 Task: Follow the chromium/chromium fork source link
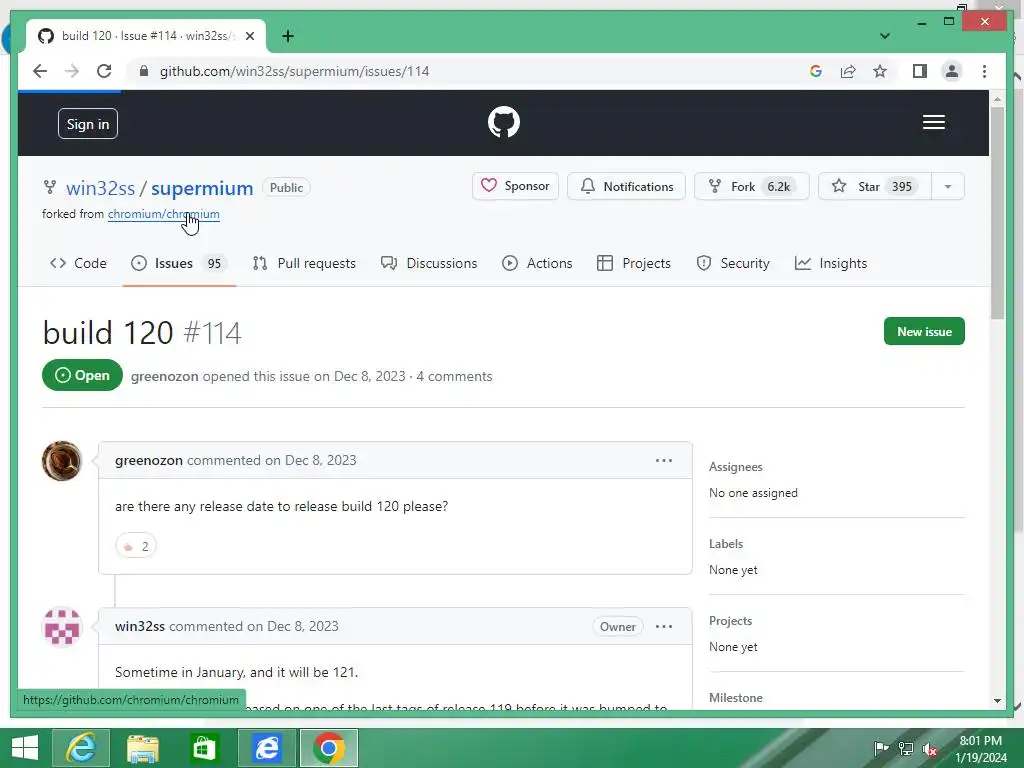pos(163,214)
